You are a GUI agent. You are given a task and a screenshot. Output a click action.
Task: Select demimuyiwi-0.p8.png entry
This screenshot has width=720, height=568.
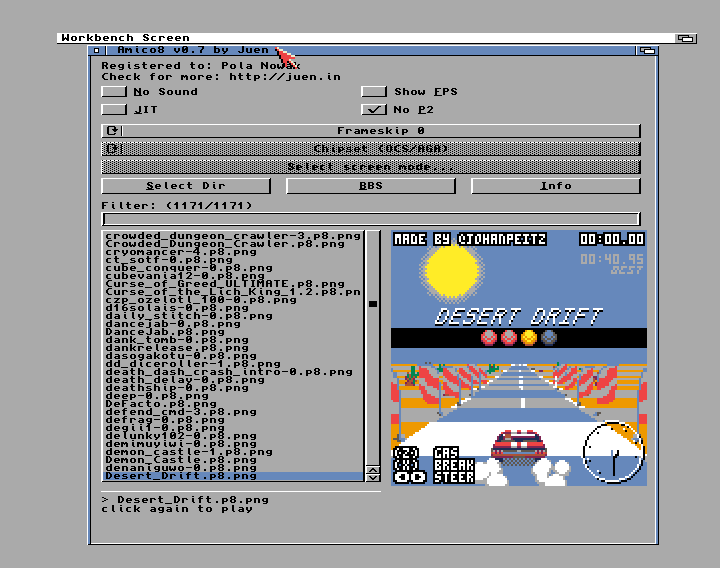[233, 444]
